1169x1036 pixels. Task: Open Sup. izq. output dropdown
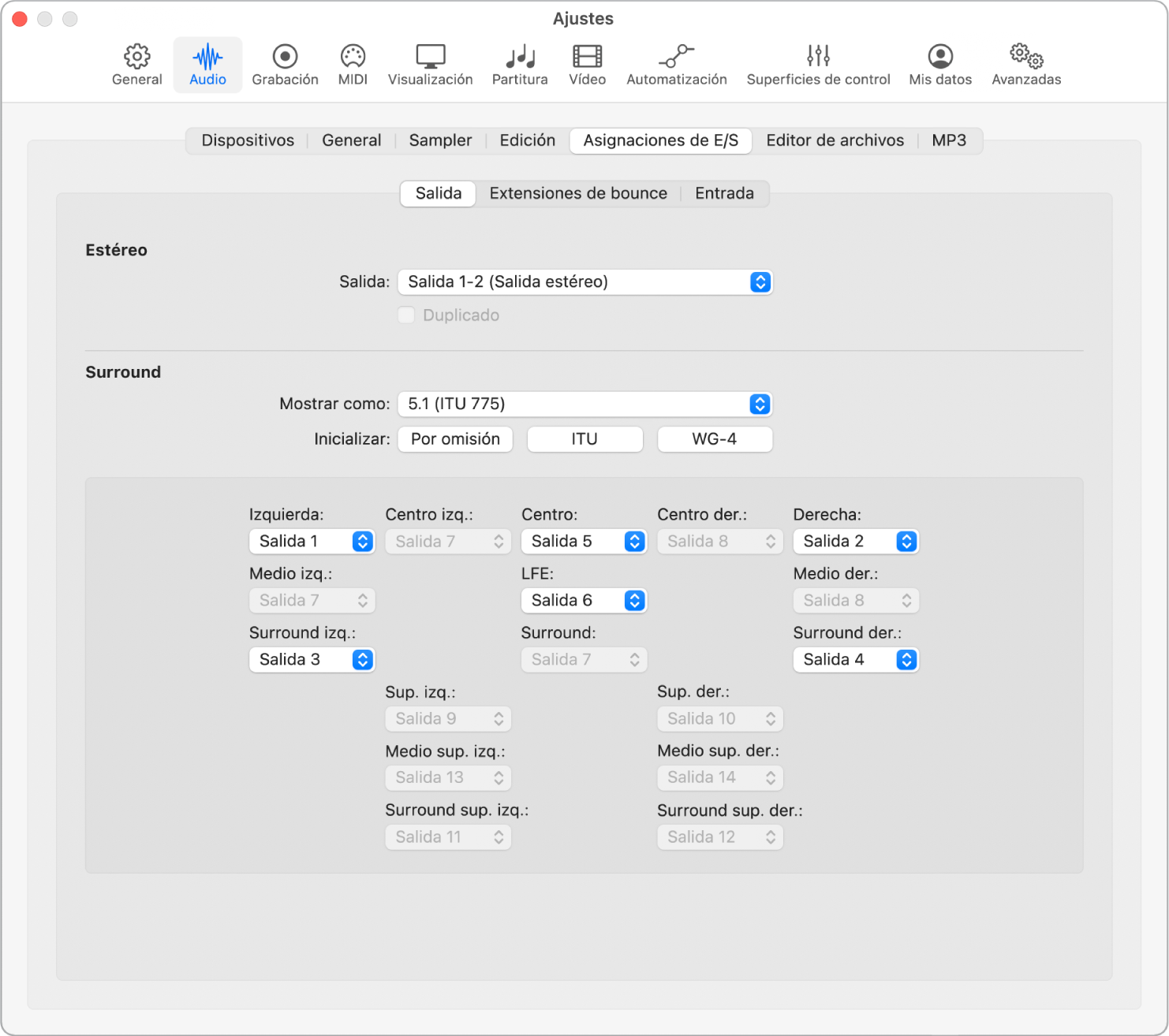tap(448, 719)
